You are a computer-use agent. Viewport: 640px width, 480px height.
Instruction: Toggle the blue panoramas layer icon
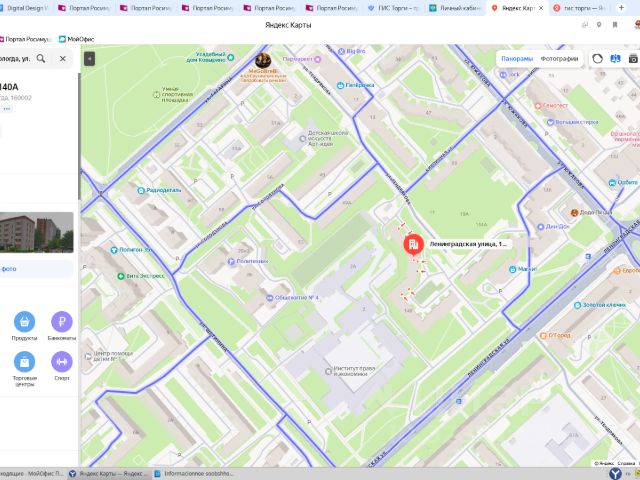coord(615,58)
